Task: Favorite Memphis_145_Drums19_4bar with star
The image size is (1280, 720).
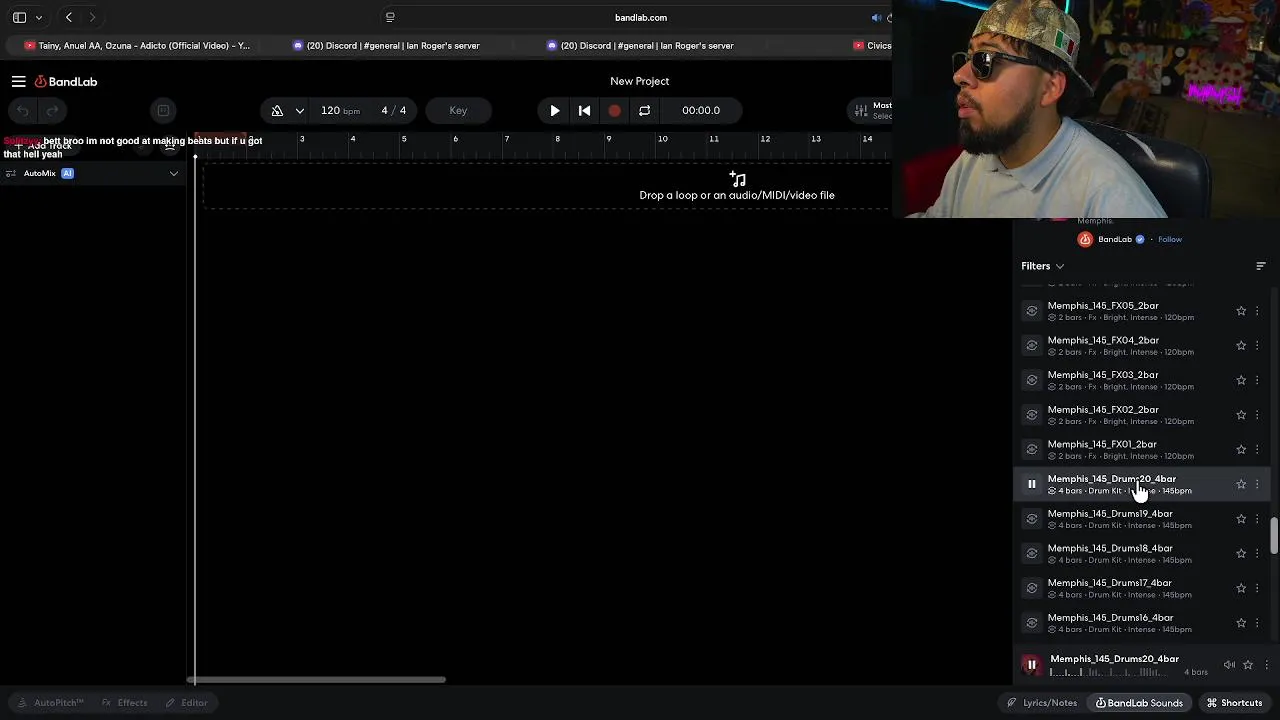Action: click(1241, 519)
